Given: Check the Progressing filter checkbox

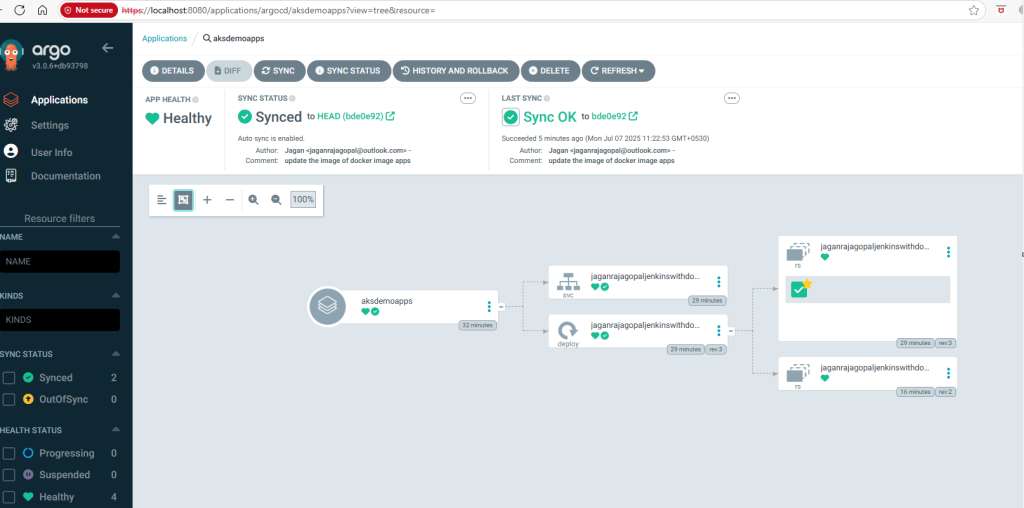Looking at the screenshot, I should point(8,453).
